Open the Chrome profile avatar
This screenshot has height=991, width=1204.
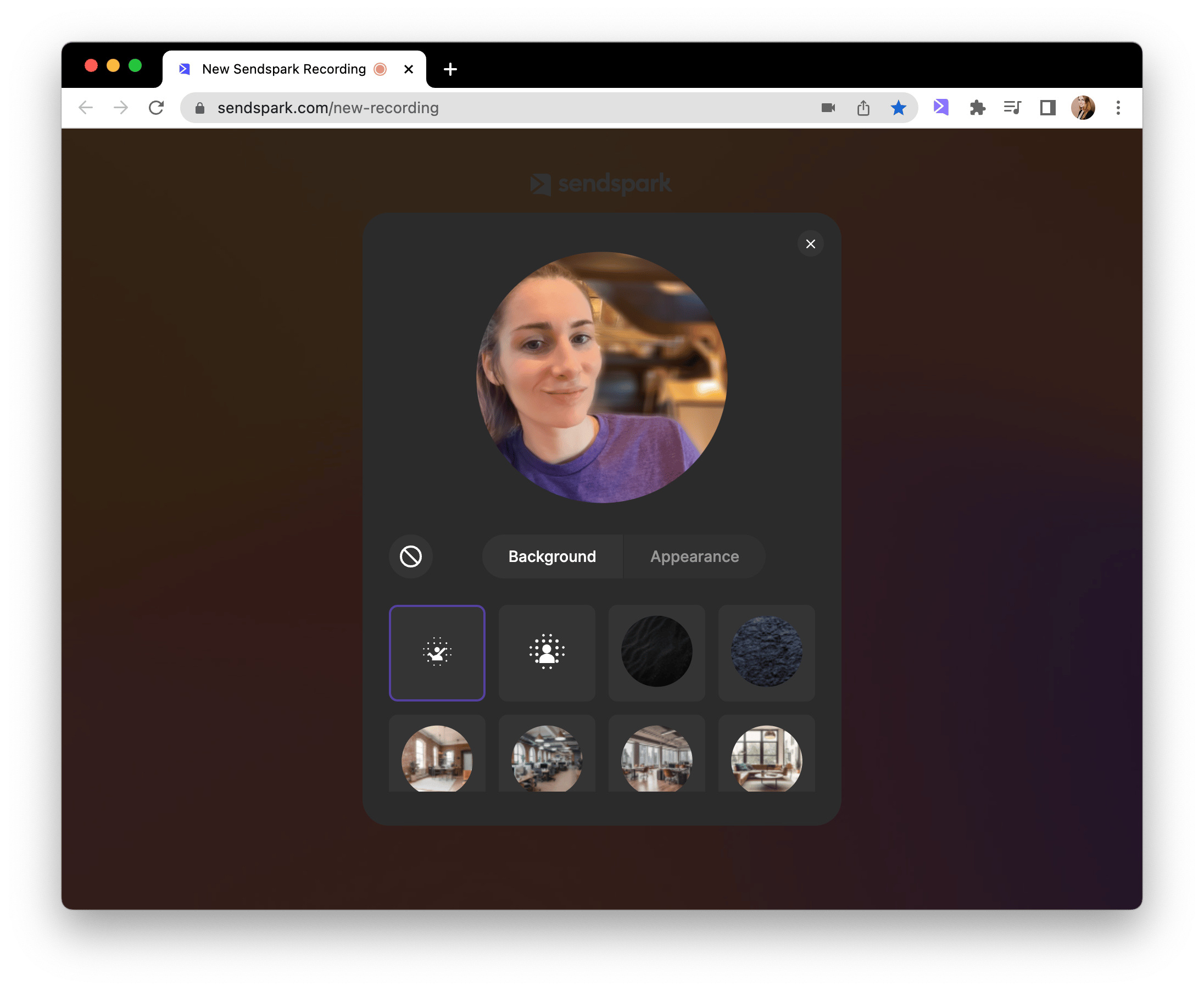(1083, 107)
